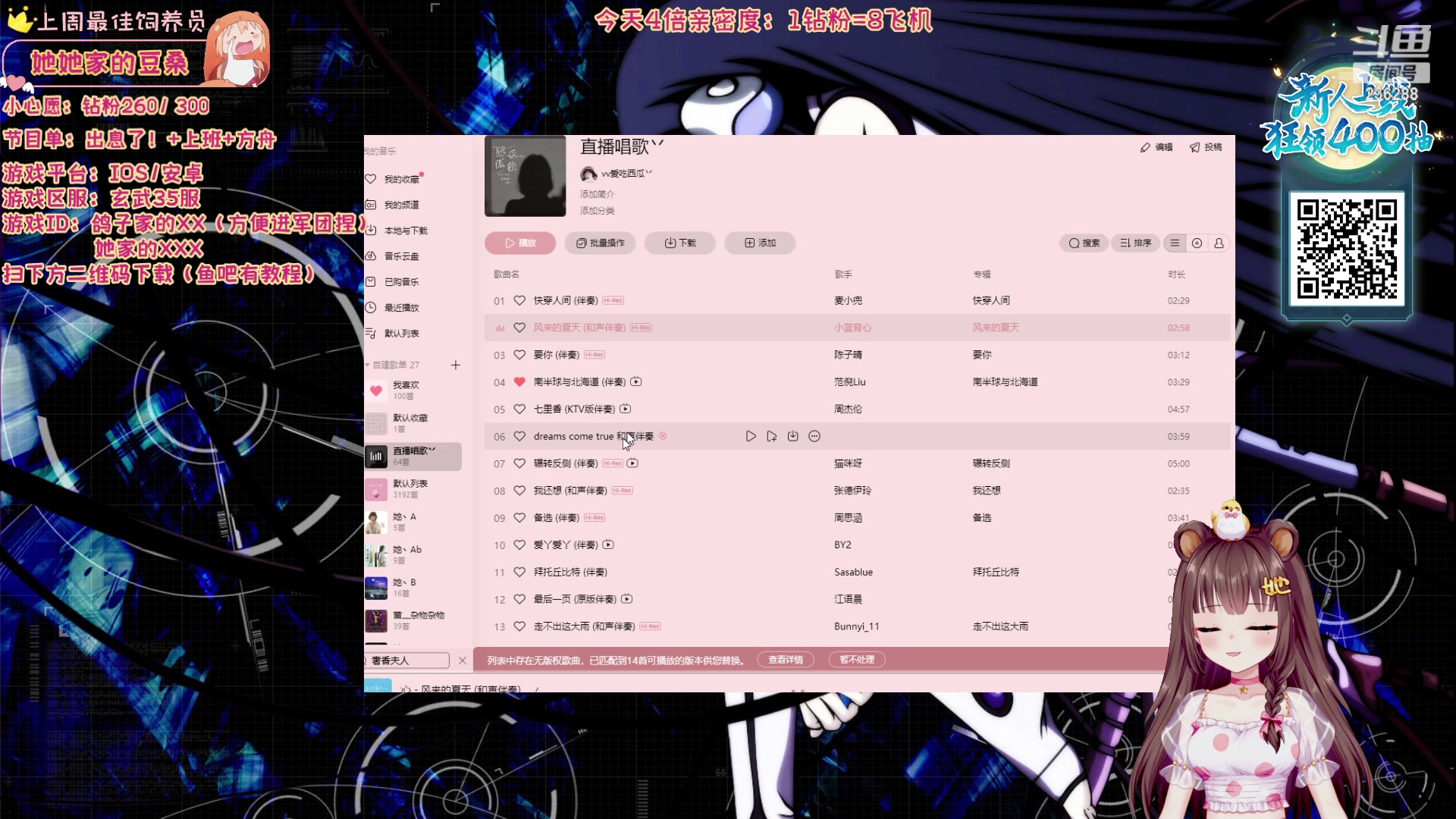
Task: Download dreams come true via row icon
Action: pos(792,436)
